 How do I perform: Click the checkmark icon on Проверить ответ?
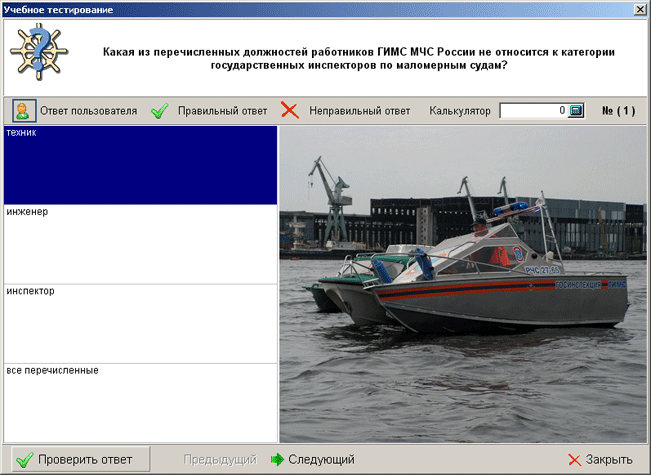pos(24,460)
